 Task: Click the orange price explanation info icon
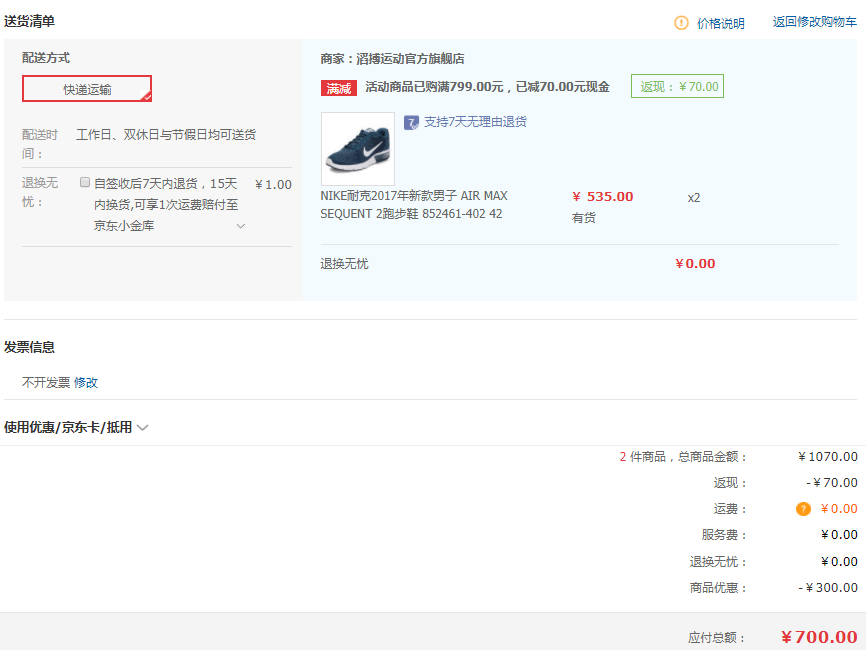tap(681, 23)
